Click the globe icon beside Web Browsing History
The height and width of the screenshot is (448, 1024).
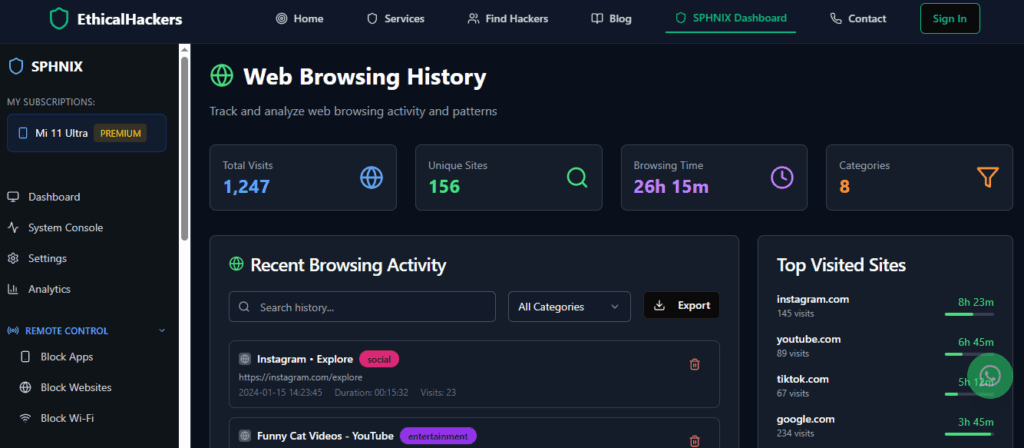pos(221,76)
